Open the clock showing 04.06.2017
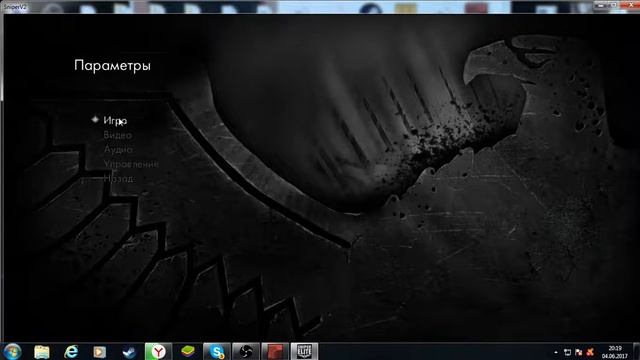The image size is (640, 360). pos(615,352)
